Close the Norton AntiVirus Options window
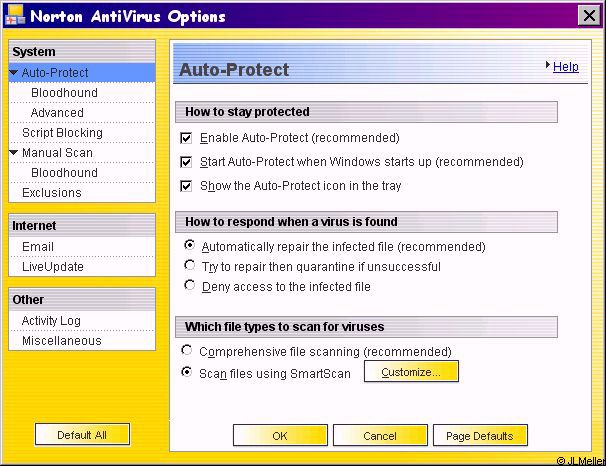The height and width of the screenshot is (466, 606). pos(589,15)
